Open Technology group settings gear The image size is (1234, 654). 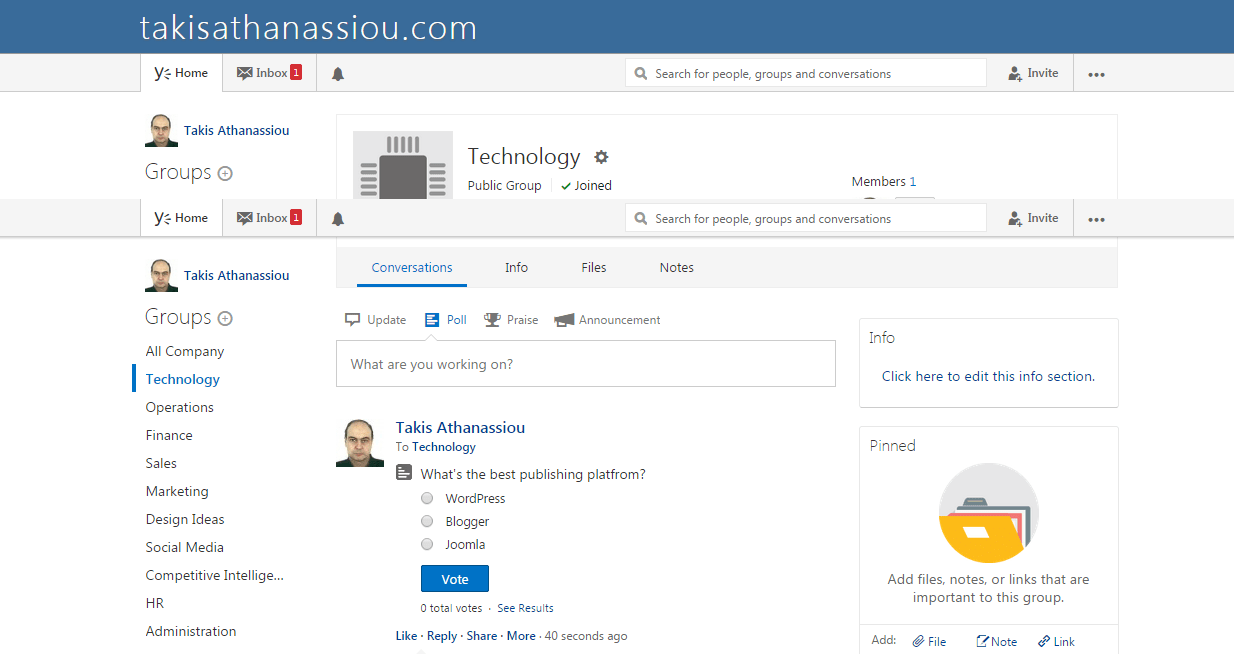(x=601, y=157)
